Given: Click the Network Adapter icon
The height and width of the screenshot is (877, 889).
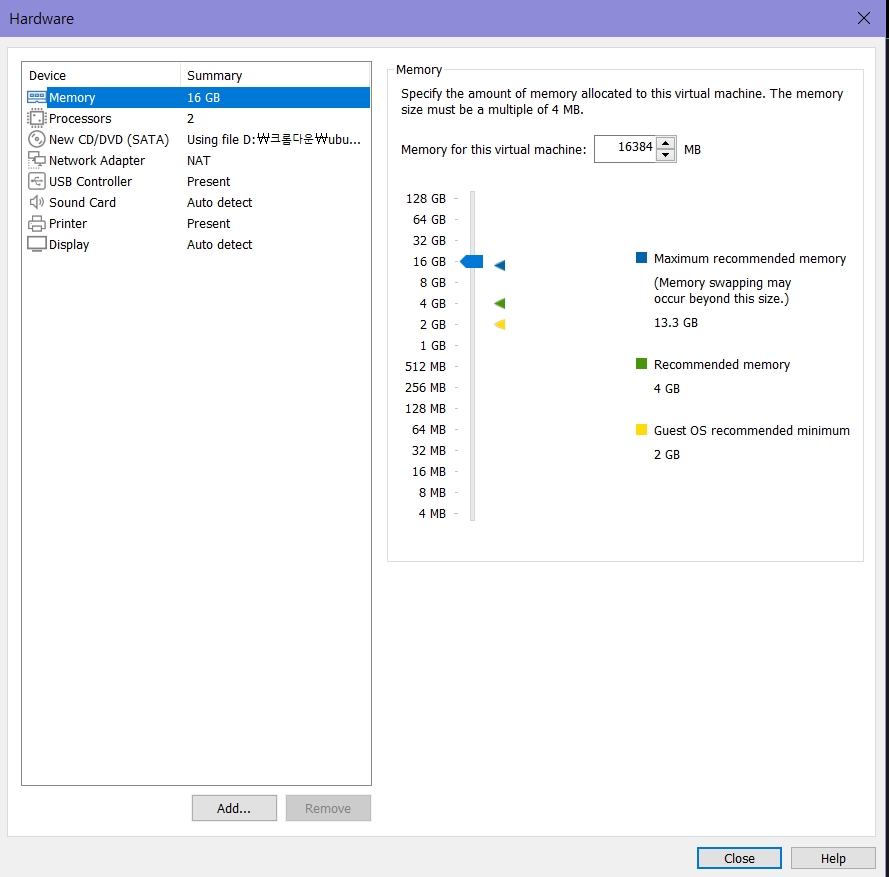Looking at the screenshot, I should (37, 160).
